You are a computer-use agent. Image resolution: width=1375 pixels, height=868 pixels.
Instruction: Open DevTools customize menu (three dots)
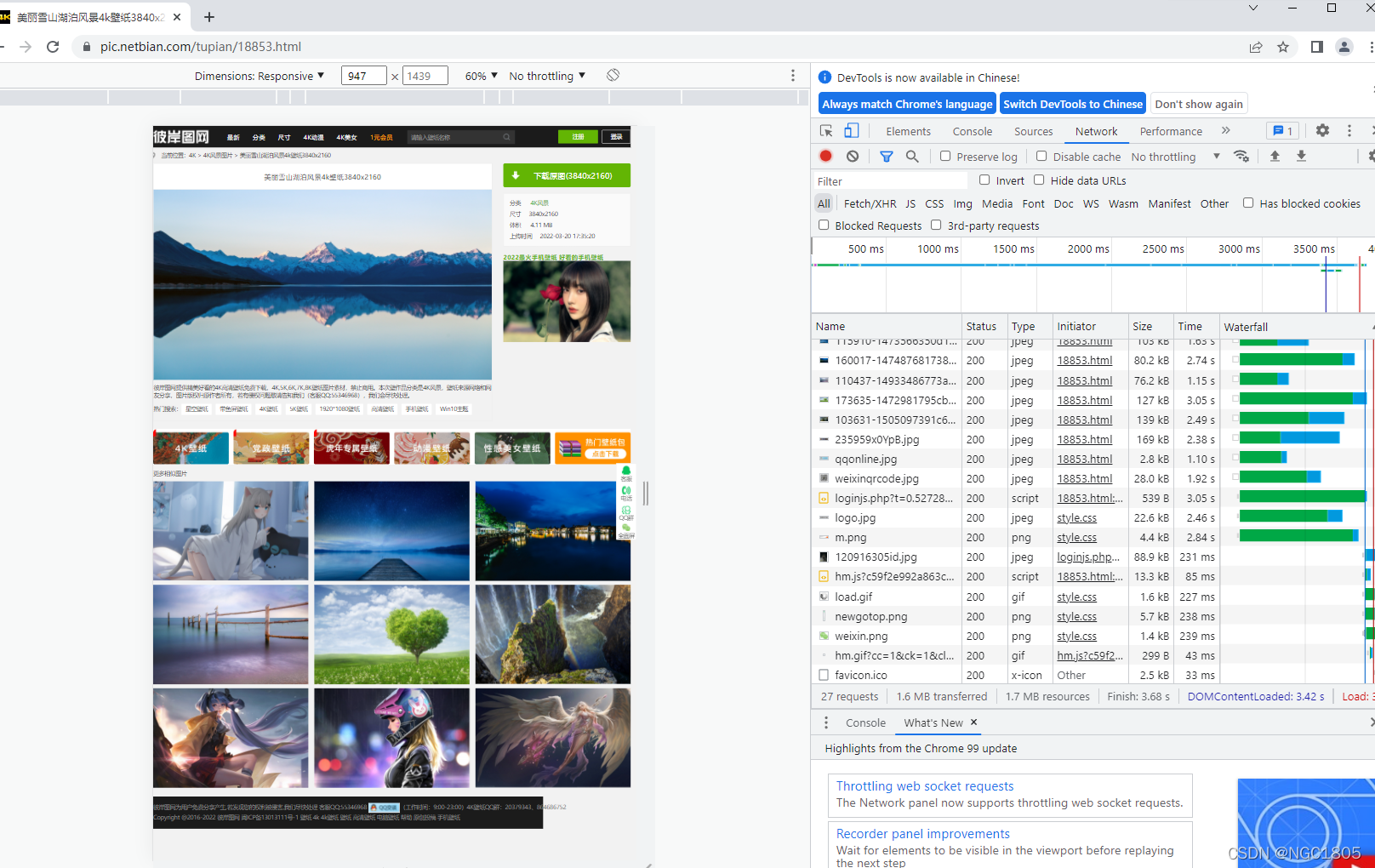(x=1349, y=131)
